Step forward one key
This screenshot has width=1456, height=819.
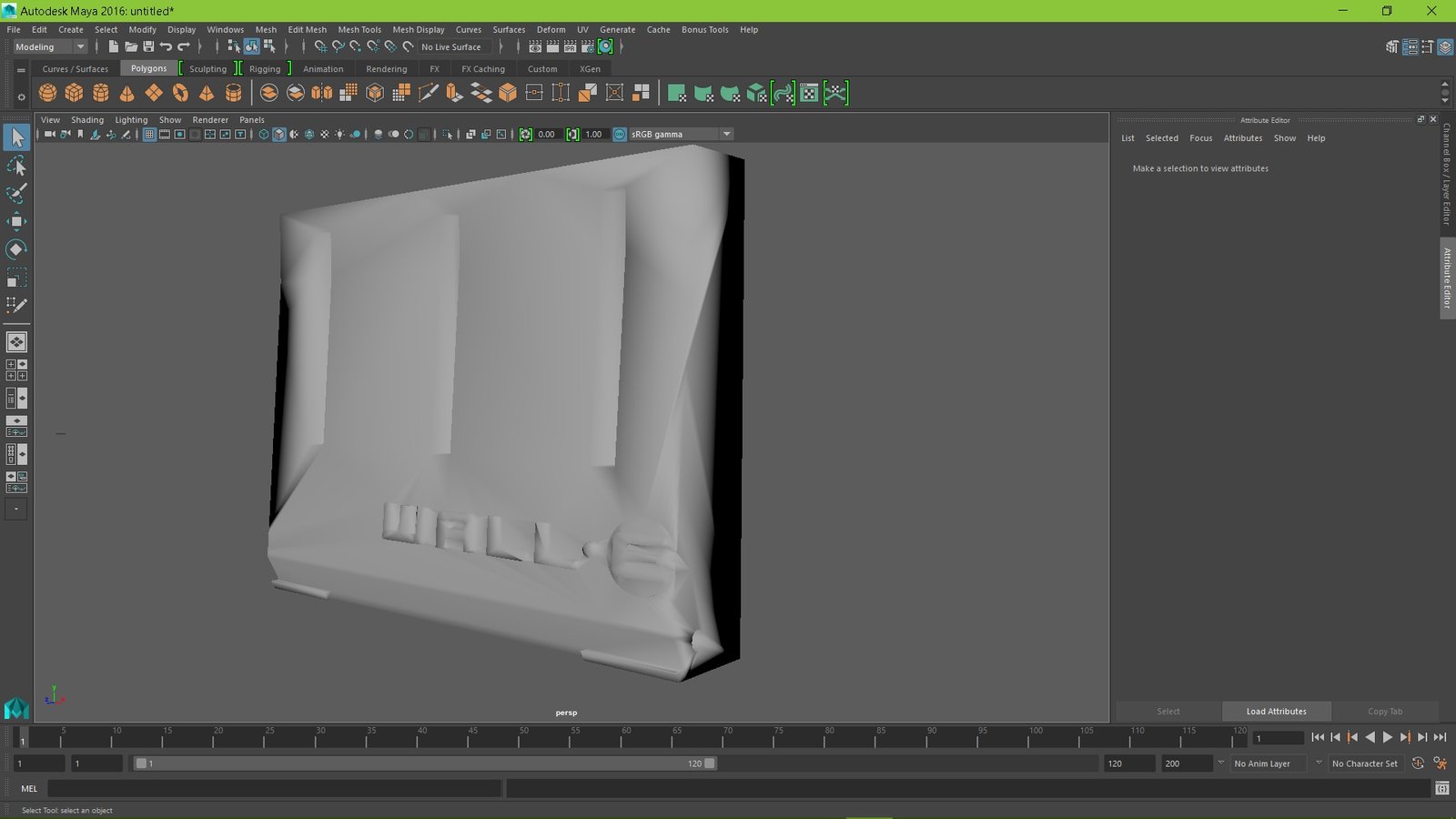tap(1405, 737)
